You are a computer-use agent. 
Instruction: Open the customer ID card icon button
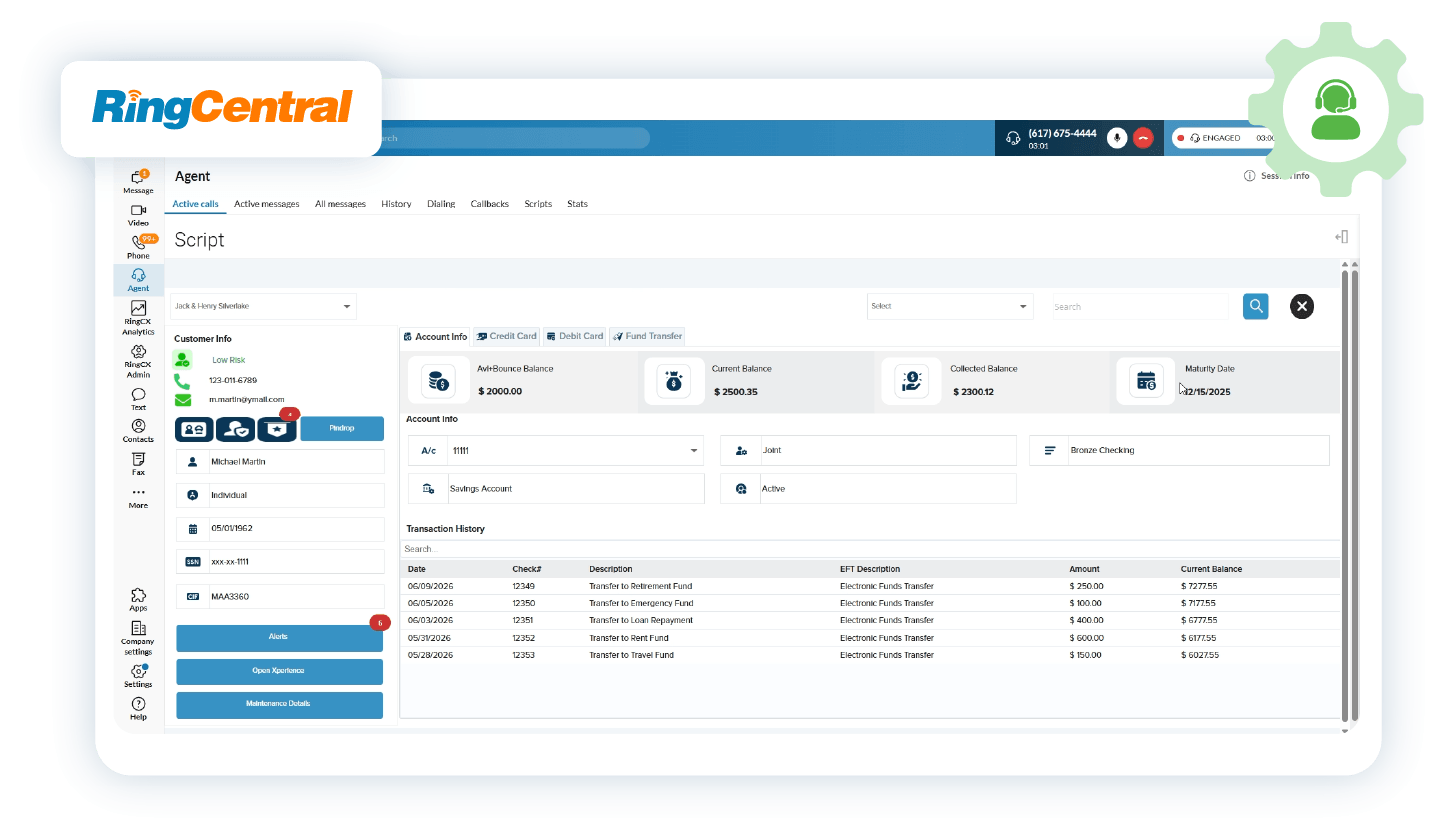194,429
